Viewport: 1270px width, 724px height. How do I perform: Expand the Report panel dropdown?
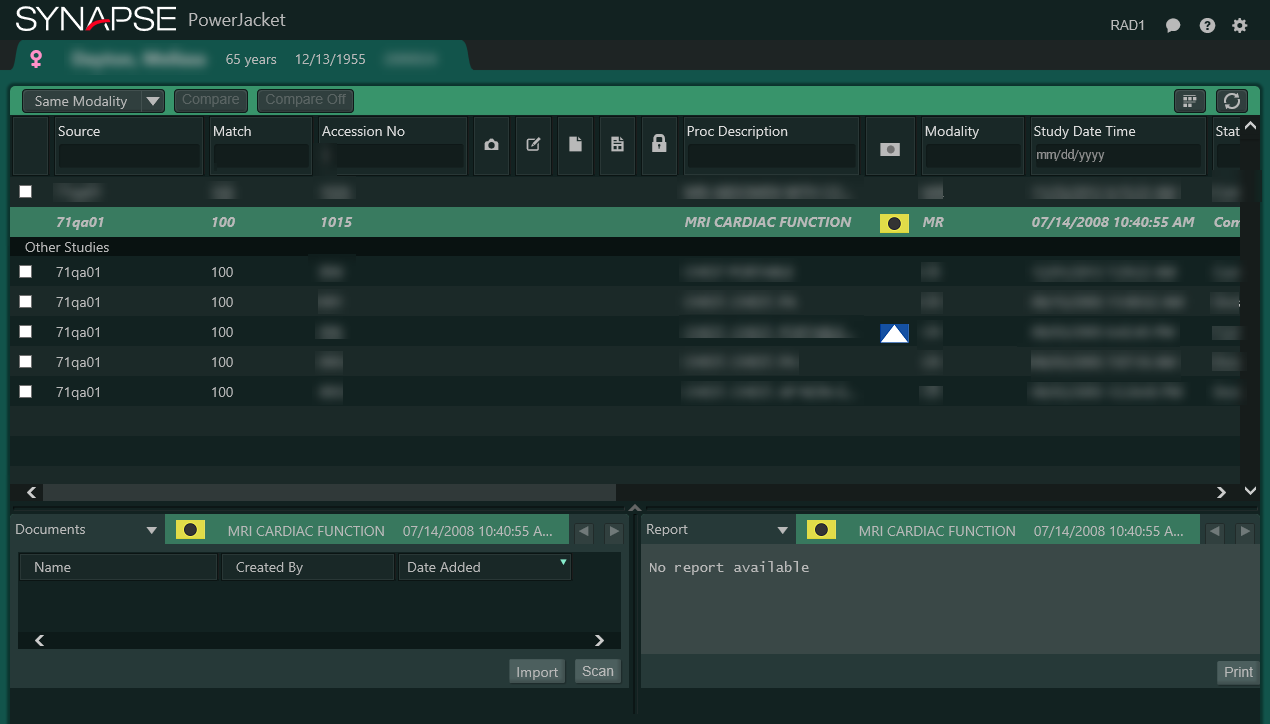pyautogui.click(x=783, y=531)
